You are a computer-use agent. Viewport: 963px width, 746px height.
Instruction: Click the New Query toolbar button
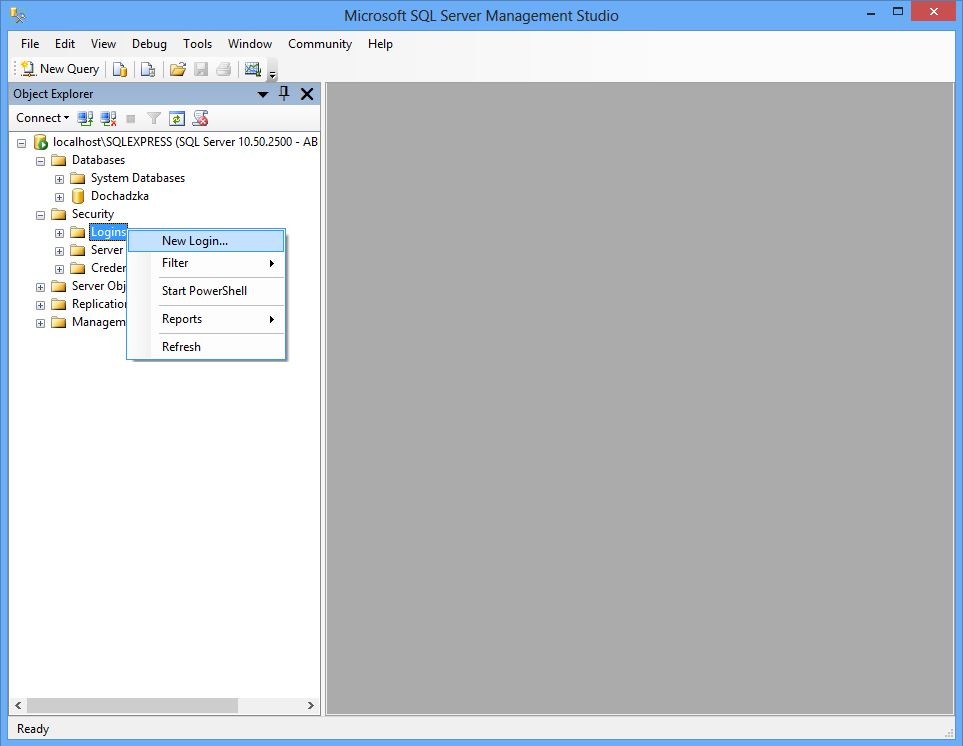pyautogui.click(x=60, y=69)
